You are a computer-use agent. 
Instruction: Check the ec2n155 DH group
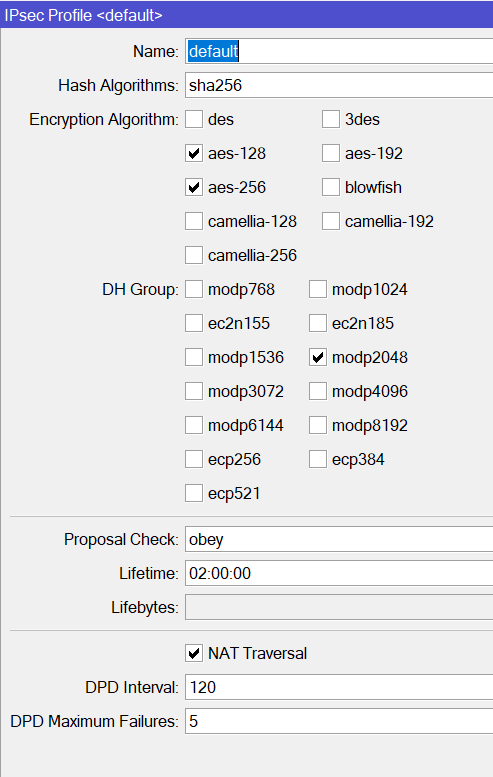(194, 324)
